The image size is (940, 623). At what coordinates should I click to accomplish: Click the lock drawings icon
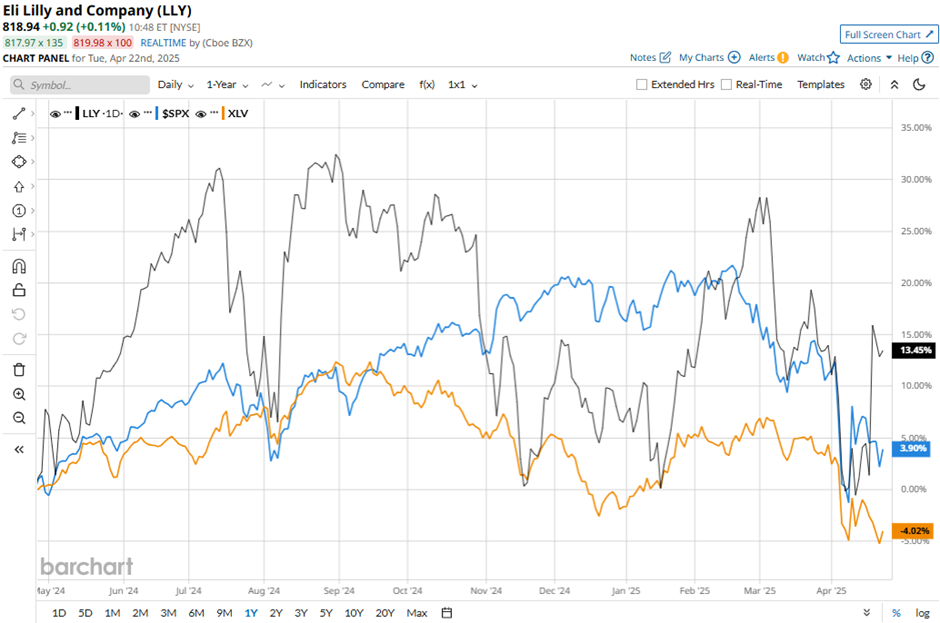point(19,290)
